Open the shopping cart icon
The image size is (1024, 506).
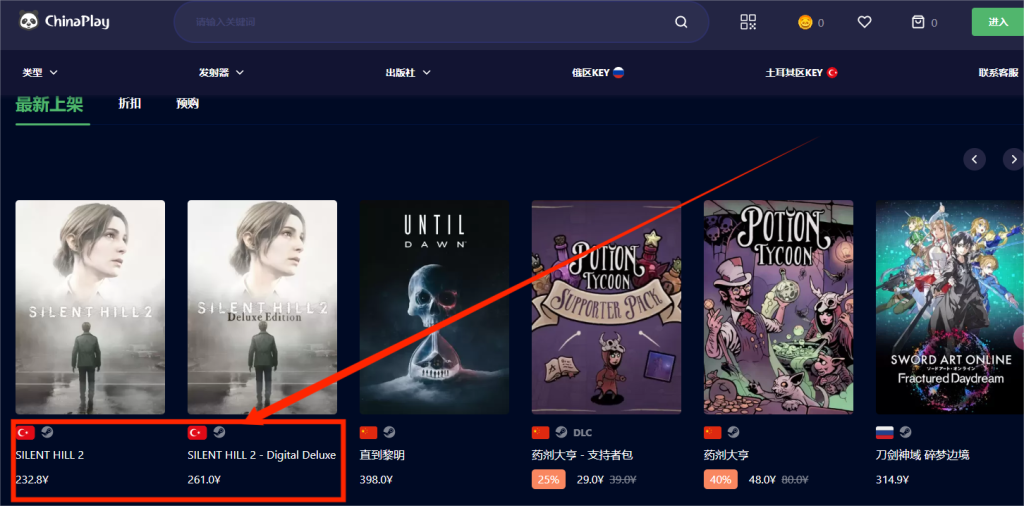[x=918, y=22]
